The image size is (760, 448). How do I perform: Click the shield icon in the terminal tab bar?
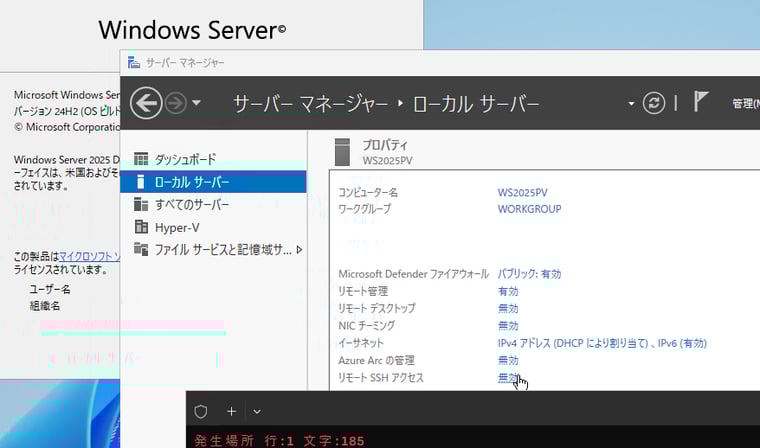point(201,412)
